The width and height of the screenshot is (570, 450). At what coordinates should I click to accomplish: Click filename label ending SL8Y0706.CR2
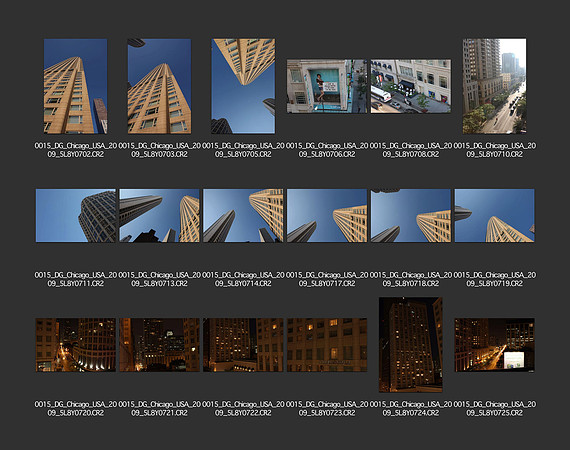click(327, 150)
